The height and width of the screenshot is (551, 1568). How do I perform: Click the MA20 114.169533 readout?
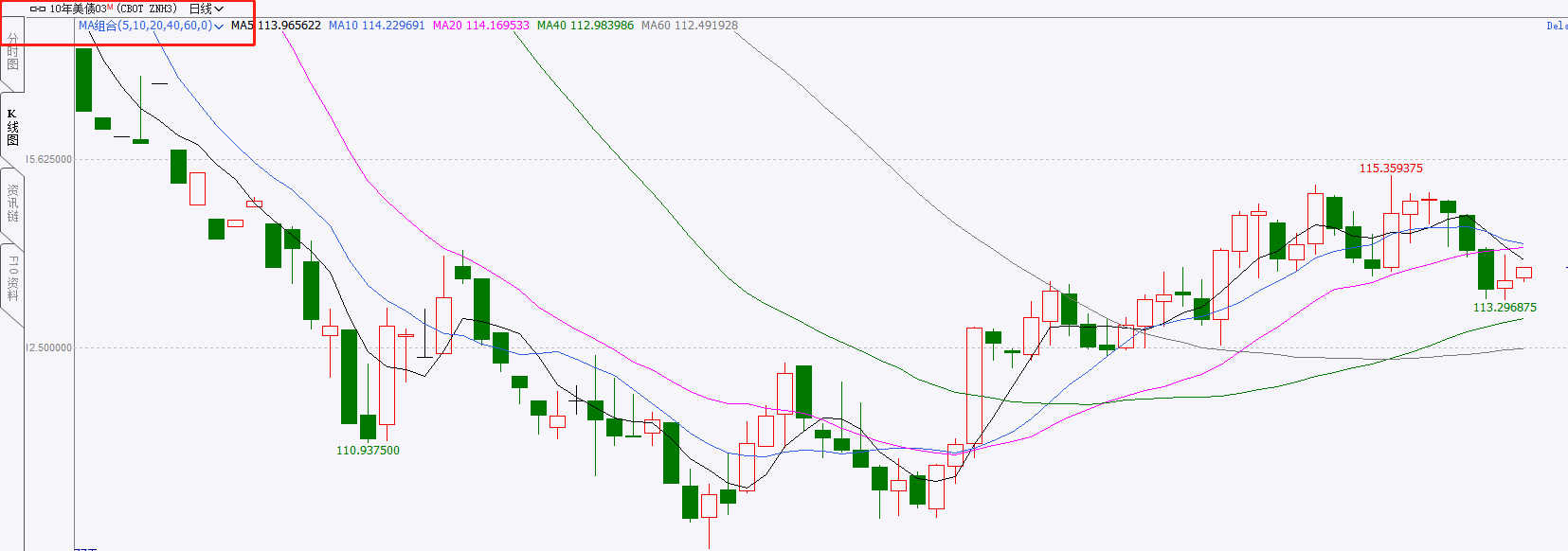click(x=481, y=26)
